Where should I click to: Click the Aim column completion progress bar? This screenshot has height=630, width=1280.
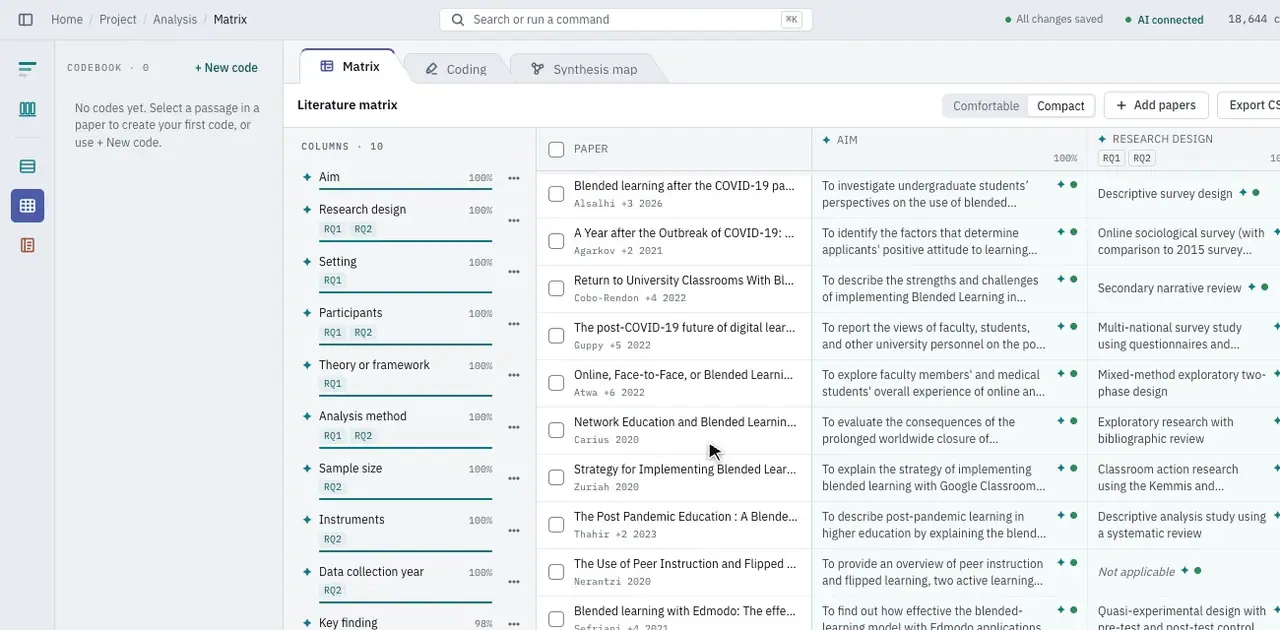(405, 188)
